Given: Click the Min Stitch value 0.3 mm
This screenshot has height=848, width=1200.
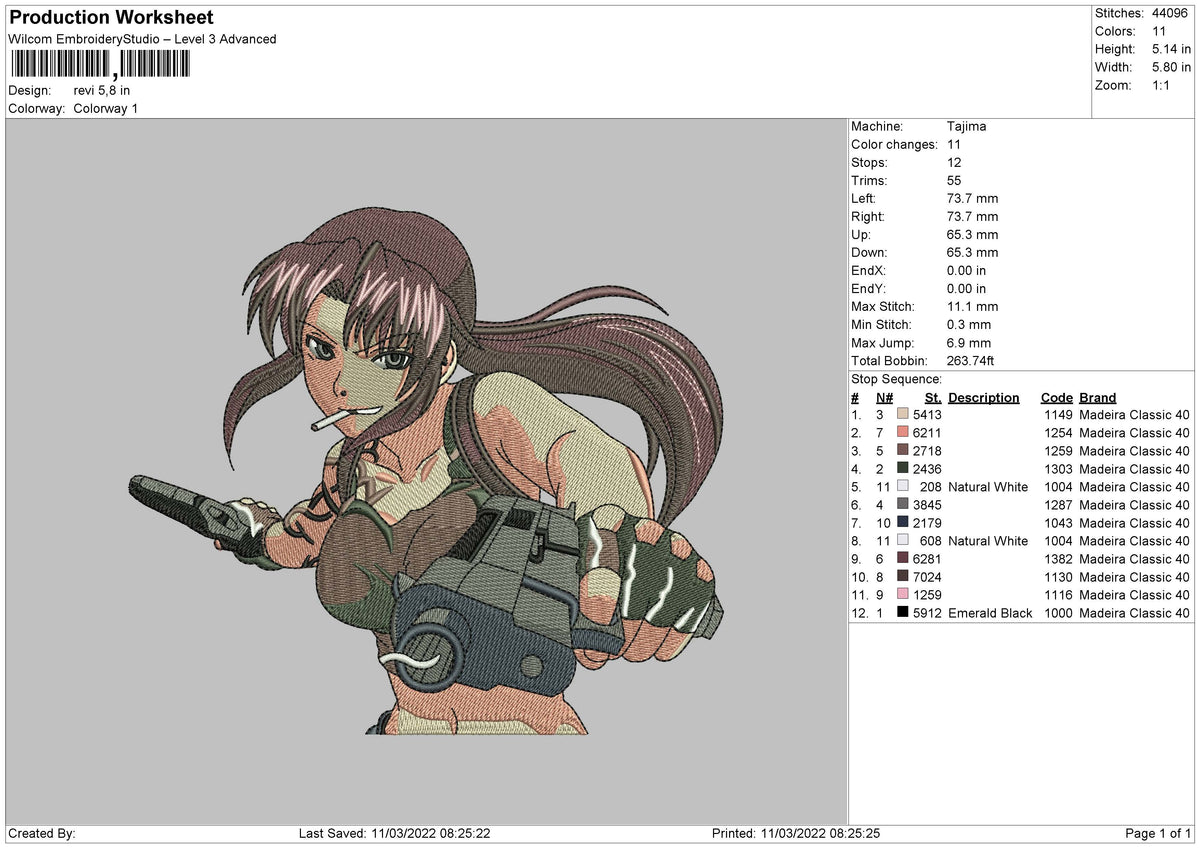Looking at the screenshot, I should pyautogui.click(x=969, y=325).
